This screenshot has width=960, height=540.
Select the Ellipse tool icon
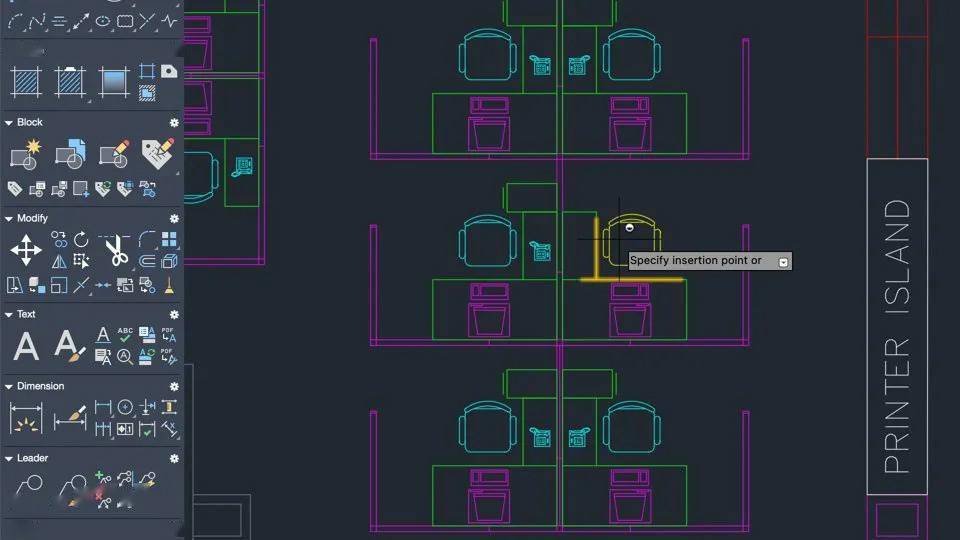coord(103,21)
